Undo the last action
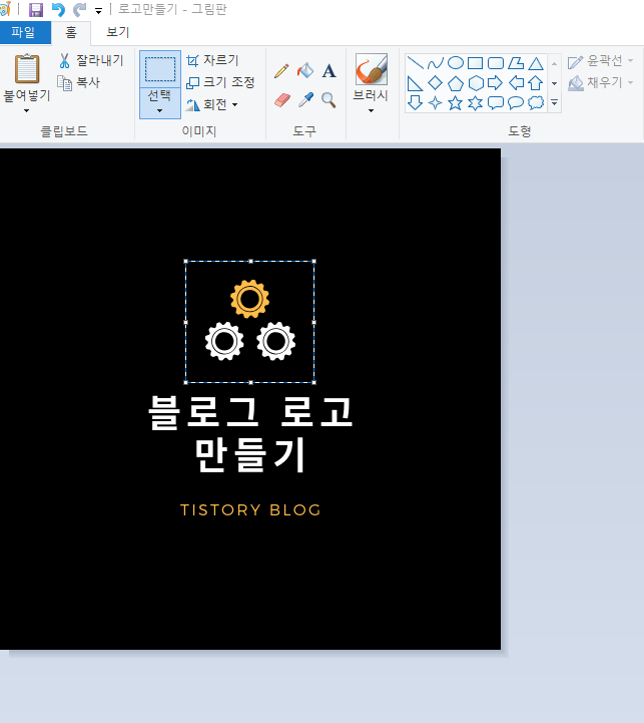This screenshot has width=644, height=723. tap(58, 9)
